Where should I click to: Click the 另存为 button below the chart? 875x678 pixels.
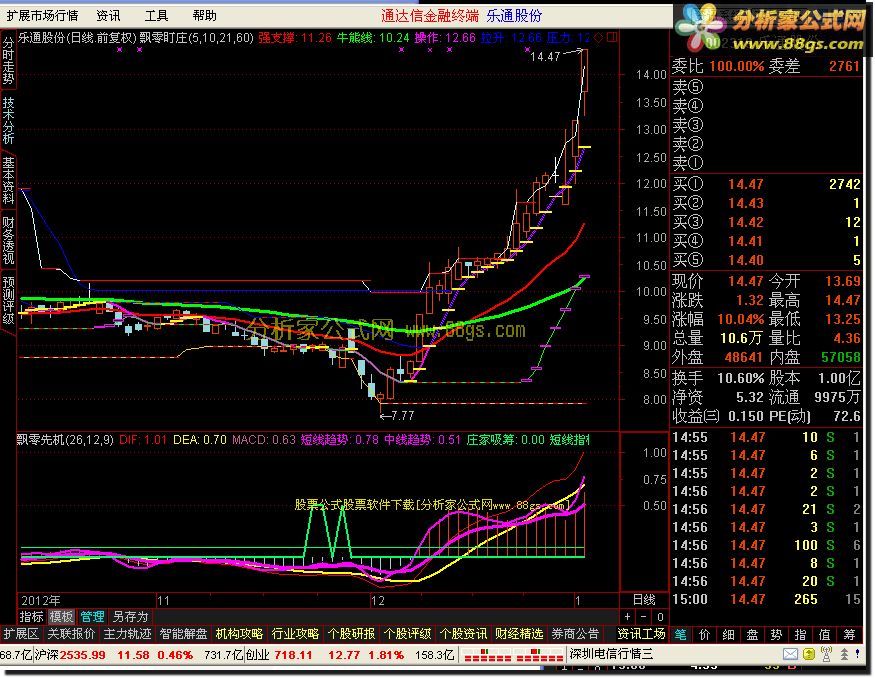pos(130,617)
